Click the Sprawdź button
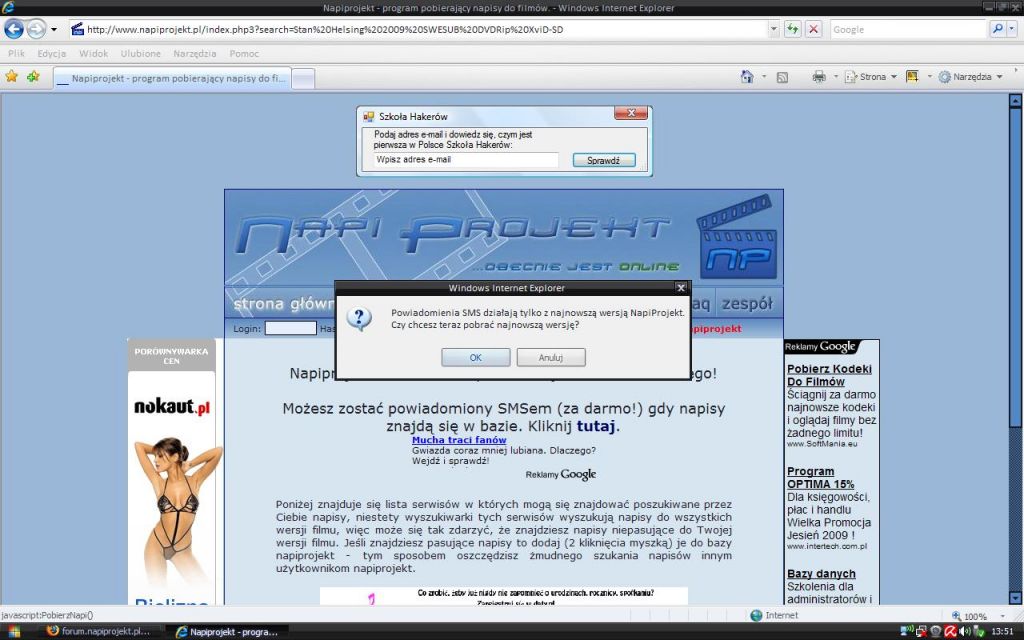 603,160
